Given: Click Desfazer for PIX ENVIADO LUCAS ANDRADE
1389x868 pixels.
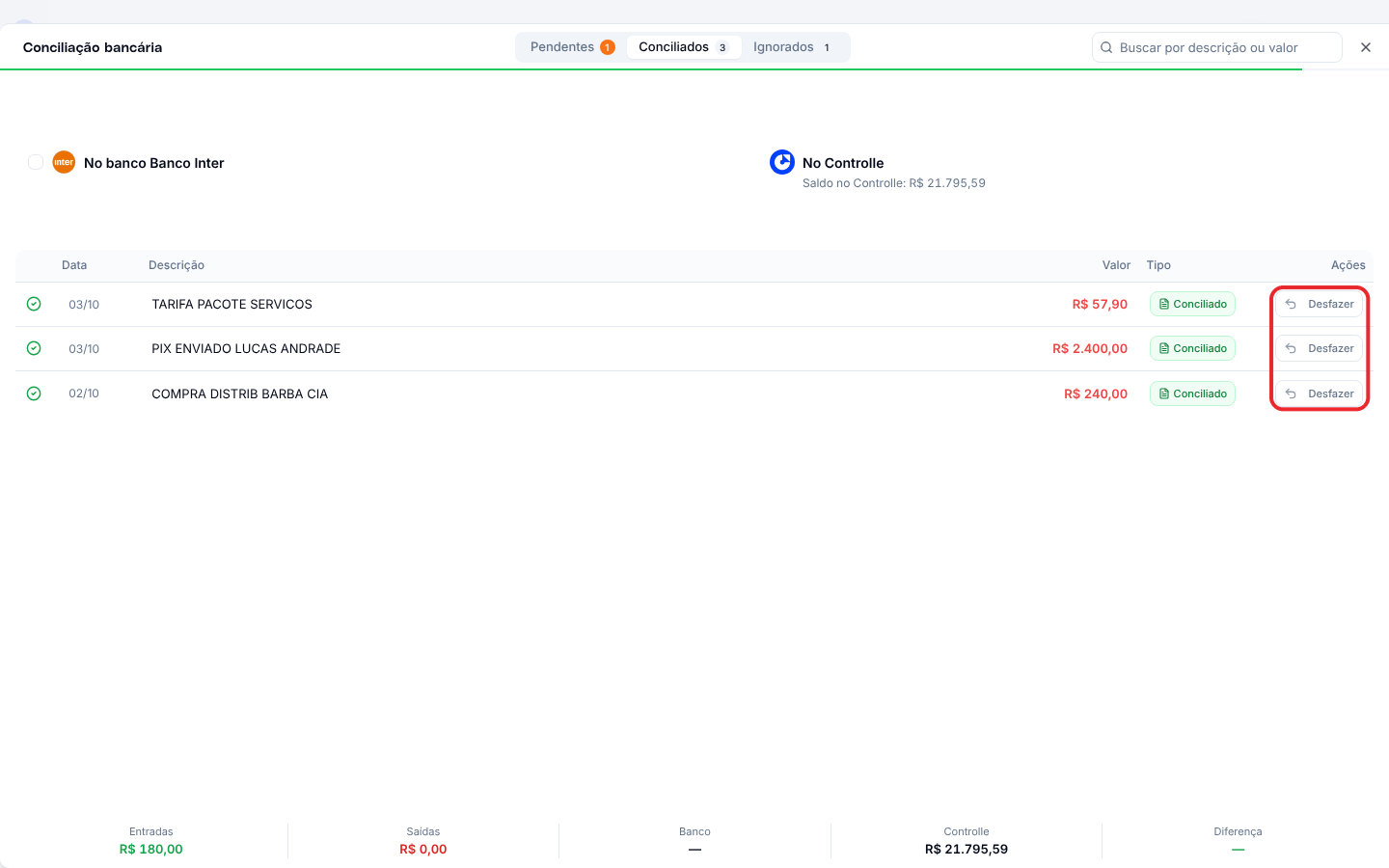Looking at the screenshot, I should (x=1319, y=348).
